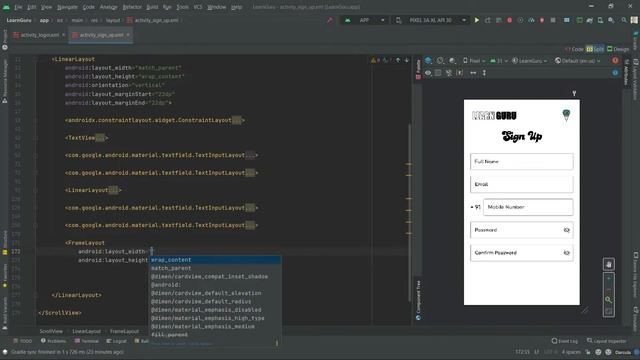This screenshot has height=360, width=640.
Task: Expand the folded TextView tag
Action: pos(100,138)
